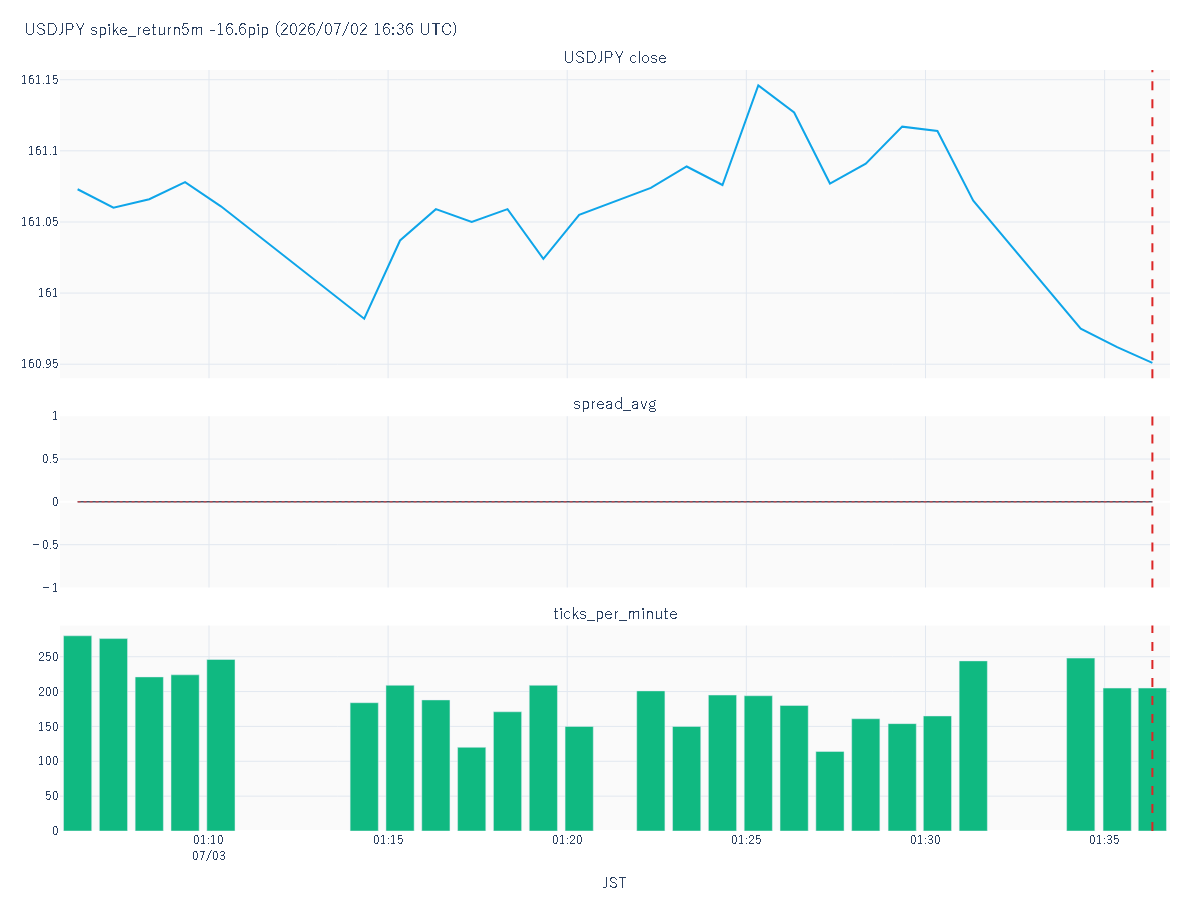Click the 01:15 x-axis tick label
Image resolution: width=1200 pixels, height=900 pixels.
point(388,840)
